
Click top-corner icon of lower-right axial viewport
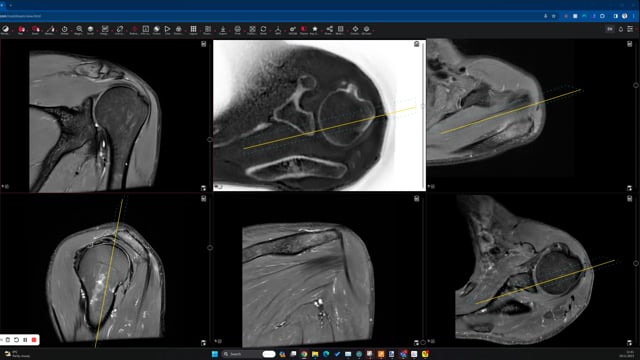(x=629, y=198)
